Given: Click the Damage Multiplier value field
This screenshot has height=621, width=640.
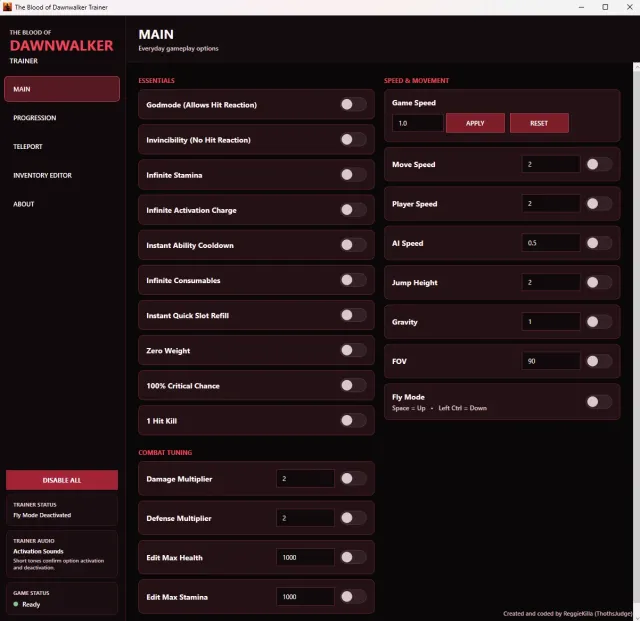Looking at the screenshot, I should pos(305,479).
